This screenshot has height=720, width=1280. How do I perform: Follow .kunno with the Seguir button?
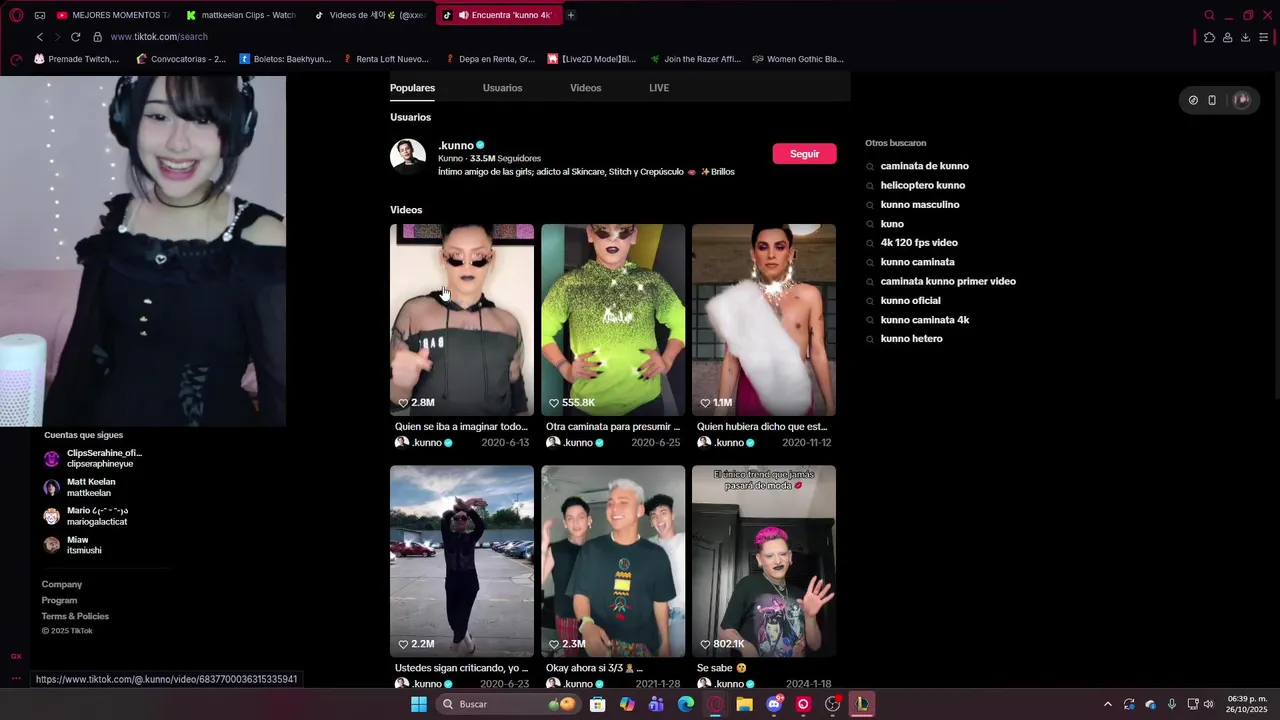click(804, 154)
